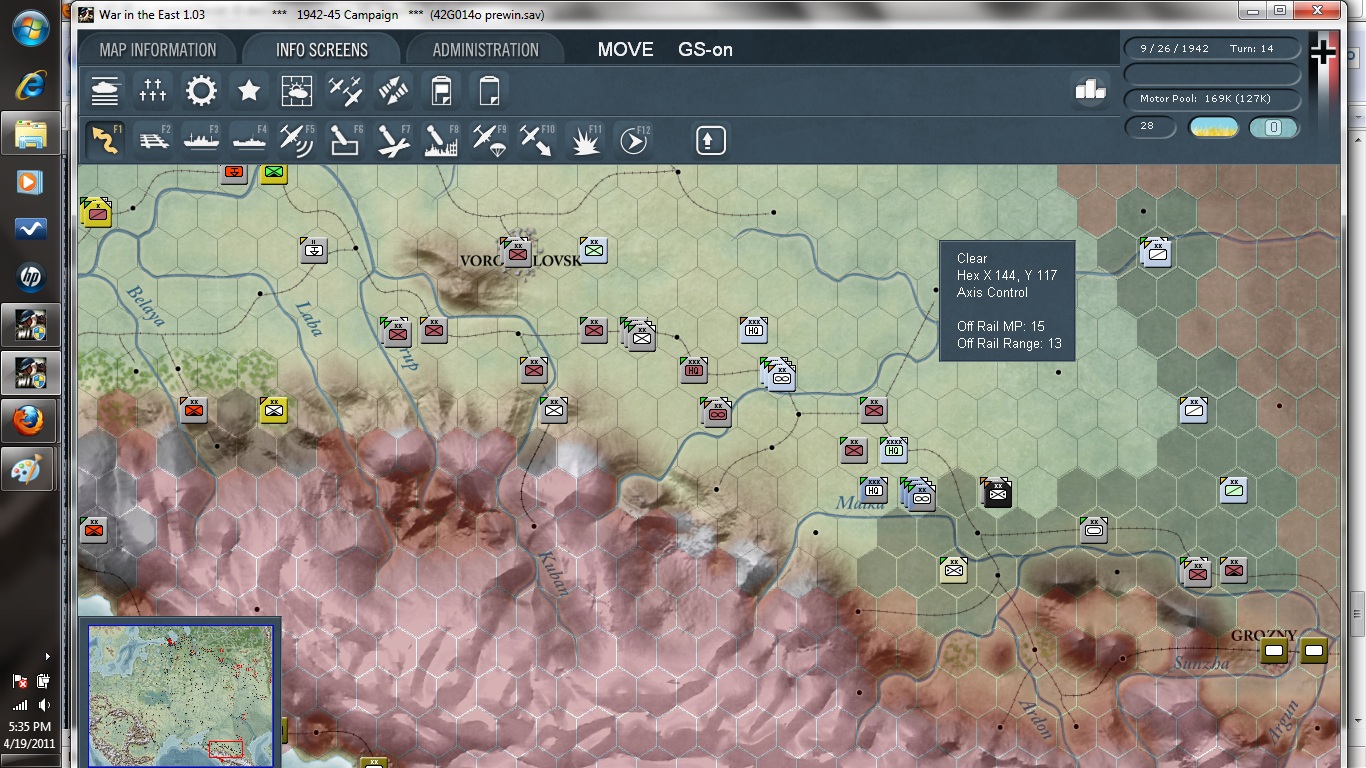This screenshot has height=768, width=1366.
Task: Select the F6 bomb unit mode
Action: pyautogui.click(x=345, y=140)
